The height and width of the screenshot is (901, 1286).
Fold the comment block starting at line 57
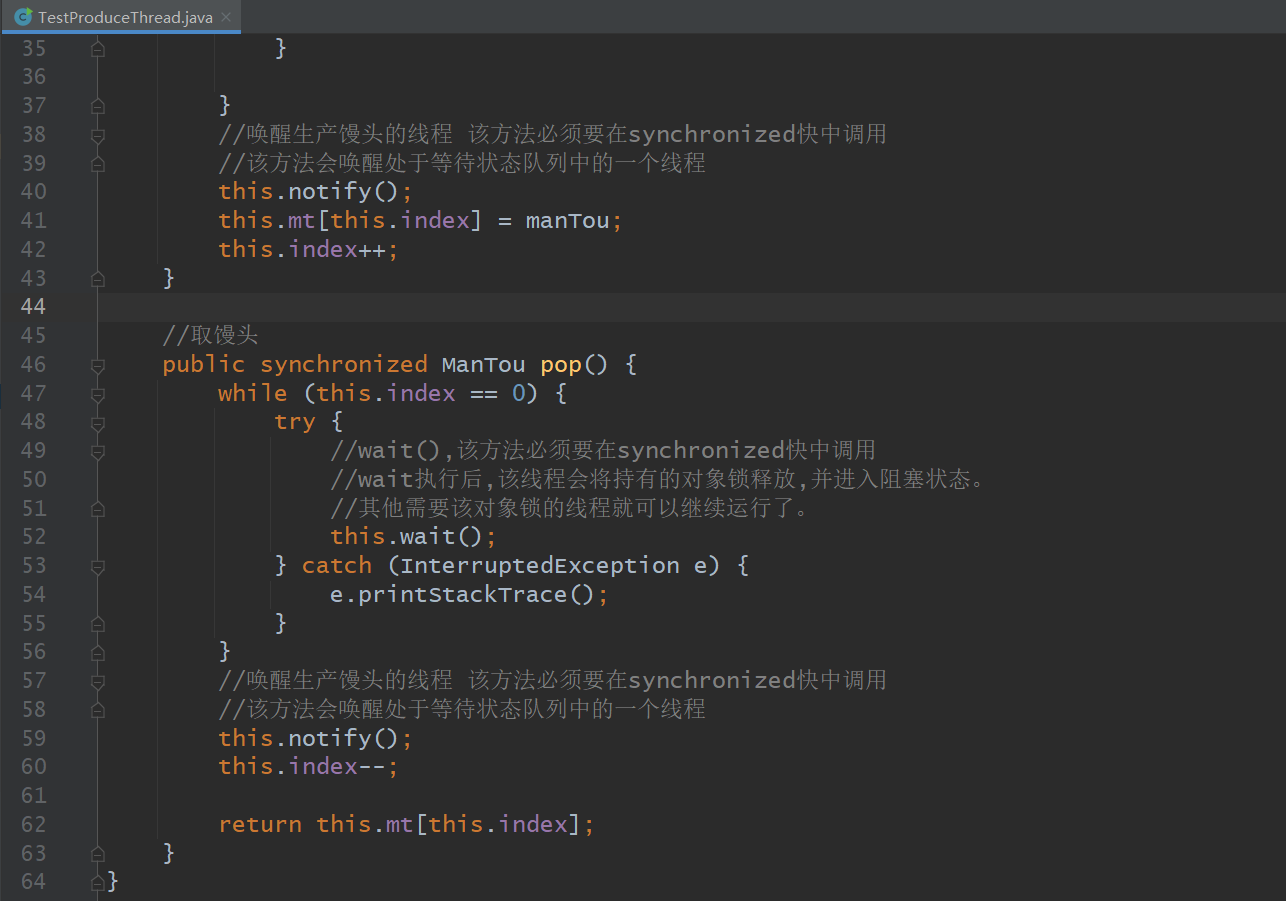[97, 682]
